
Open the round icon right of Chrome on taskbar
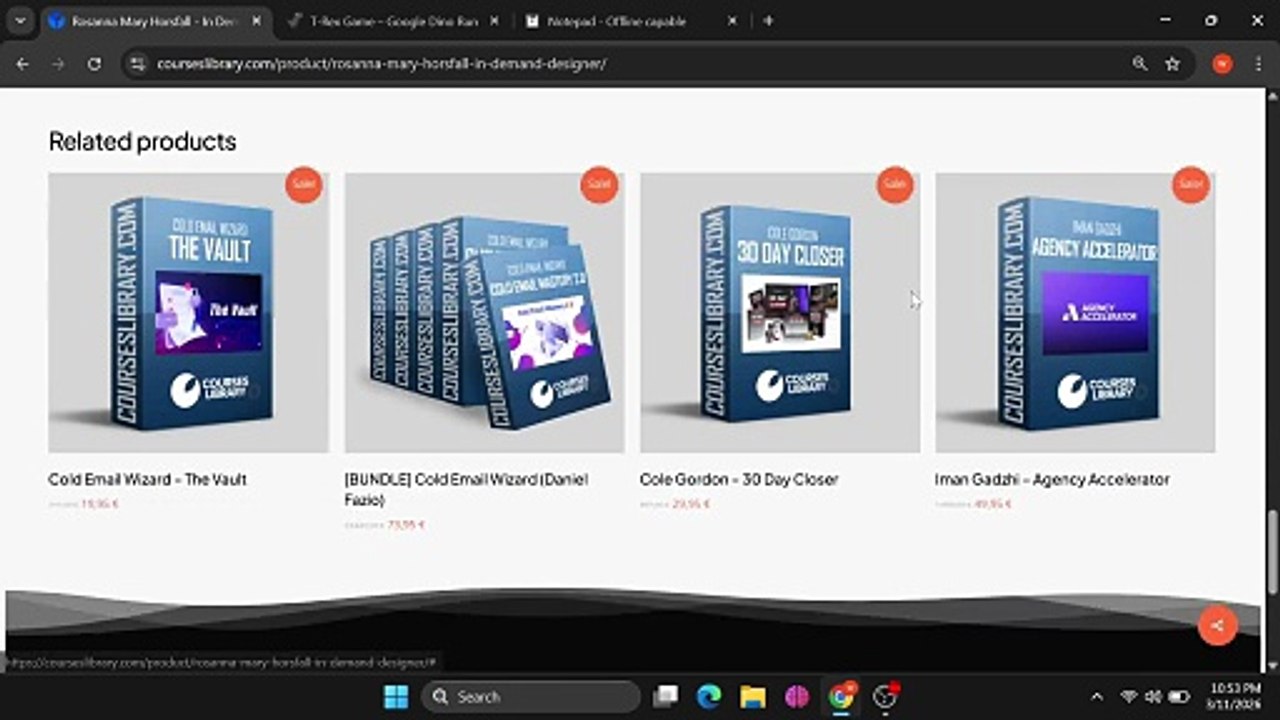[885, 696]
